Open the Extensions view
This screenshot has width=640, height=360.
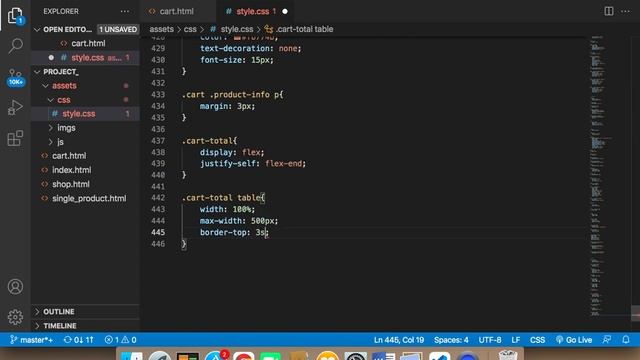[x=15, y=138]
